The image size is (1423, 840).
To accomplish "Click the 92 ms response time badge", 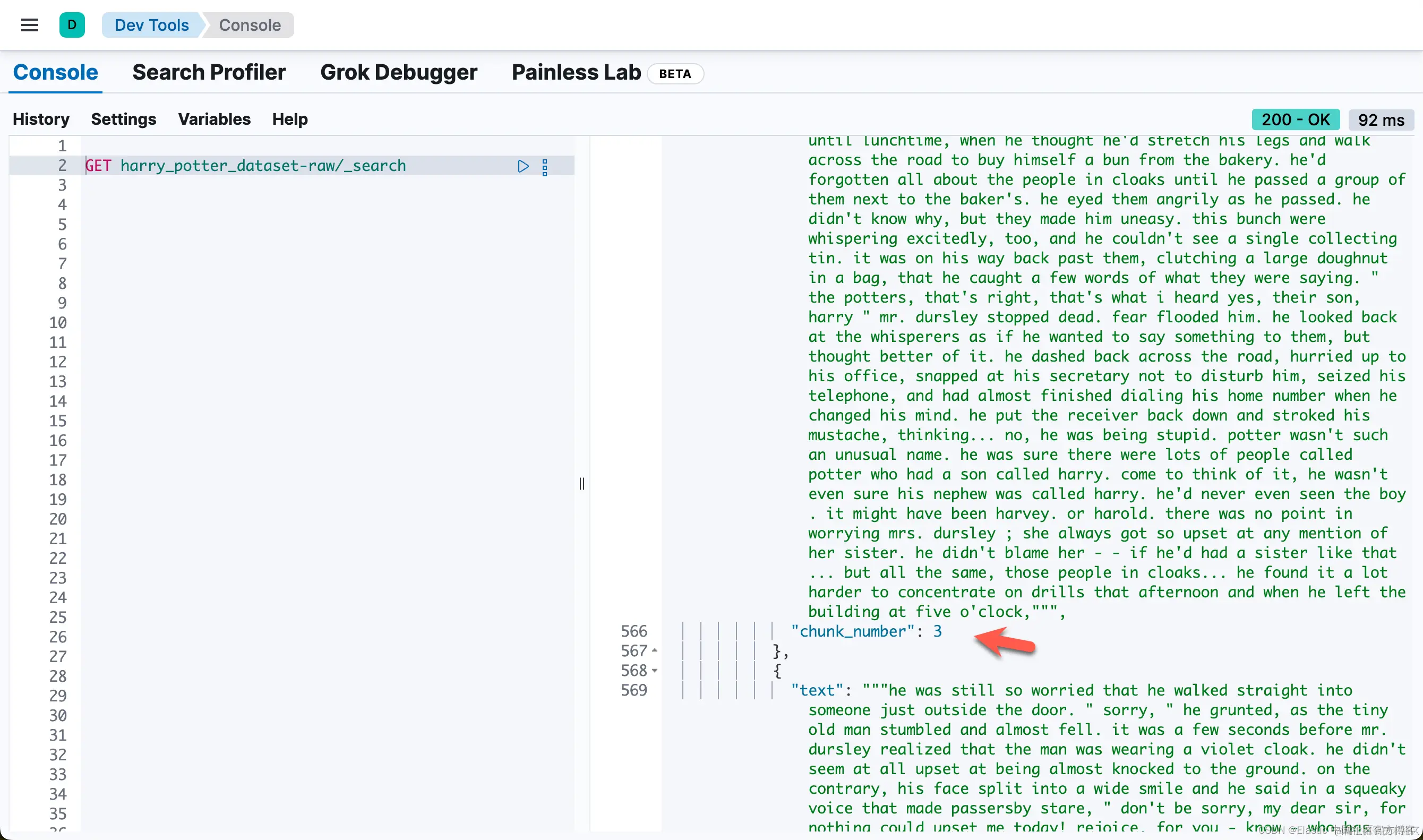I will (1381, 120).
